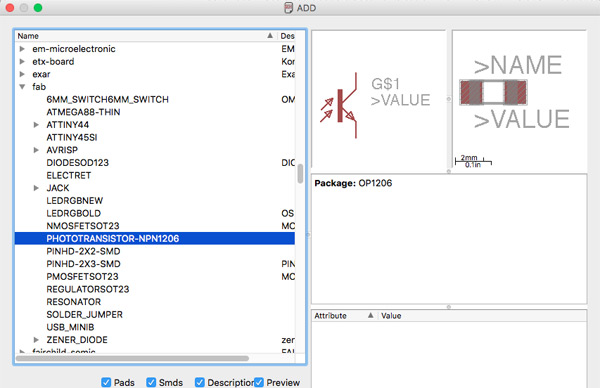This screenshot has width=600, height=388.
Task: Toggle the Pads checkbox
Action: coord(106,382)
